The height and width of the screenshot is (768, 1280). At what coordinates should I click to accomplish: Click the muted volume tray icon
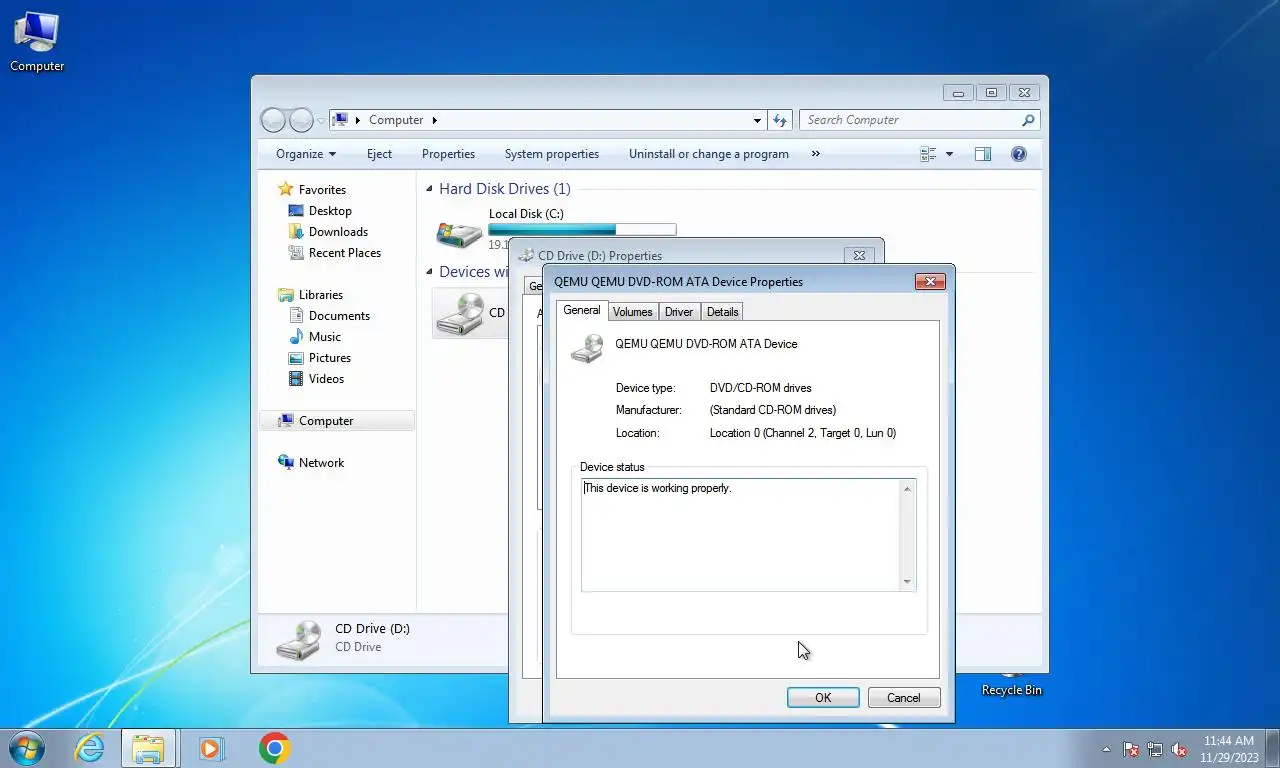coord(1179,749)
